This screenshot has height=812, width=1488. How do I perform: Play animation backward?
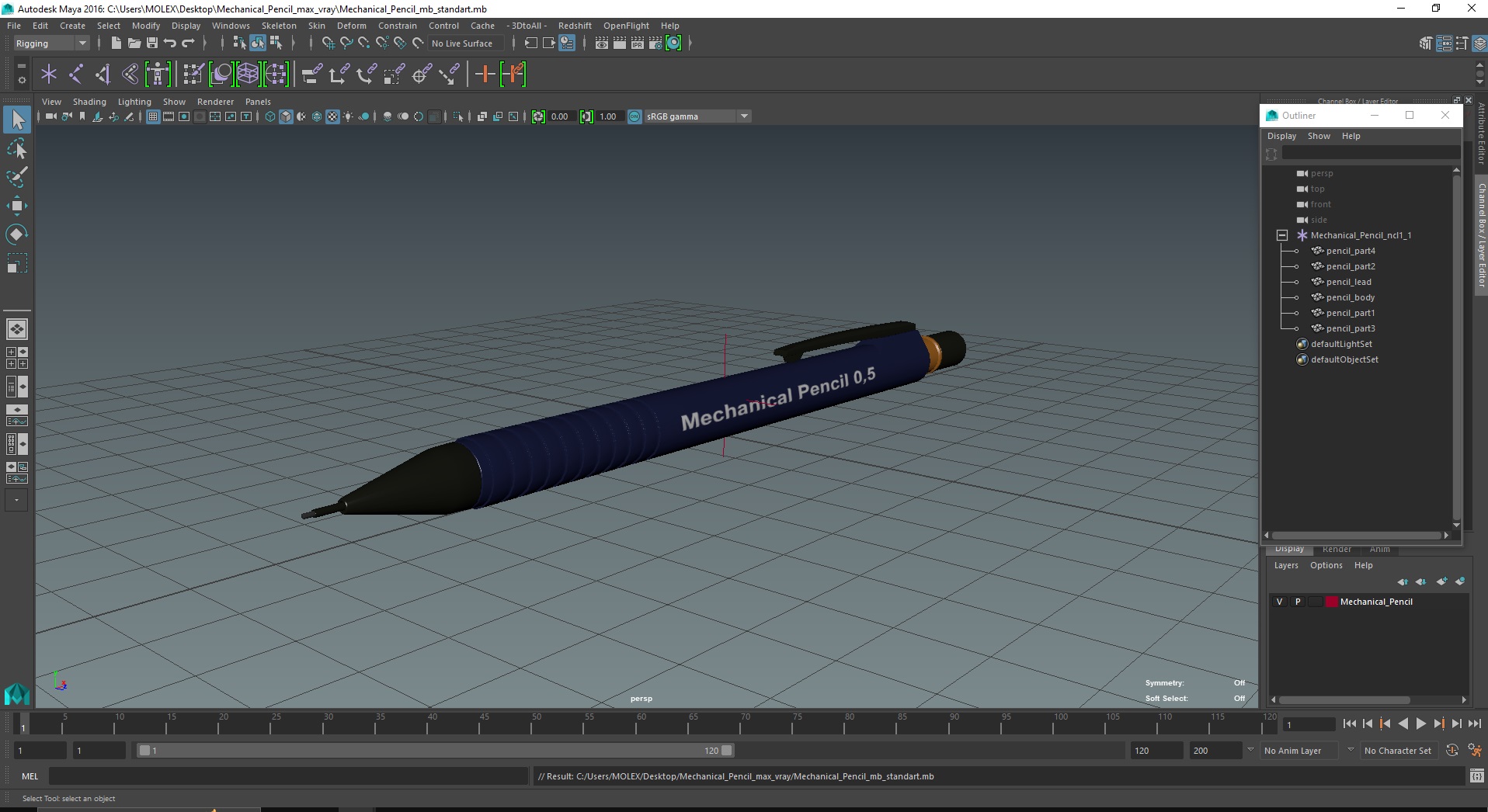1403,724
